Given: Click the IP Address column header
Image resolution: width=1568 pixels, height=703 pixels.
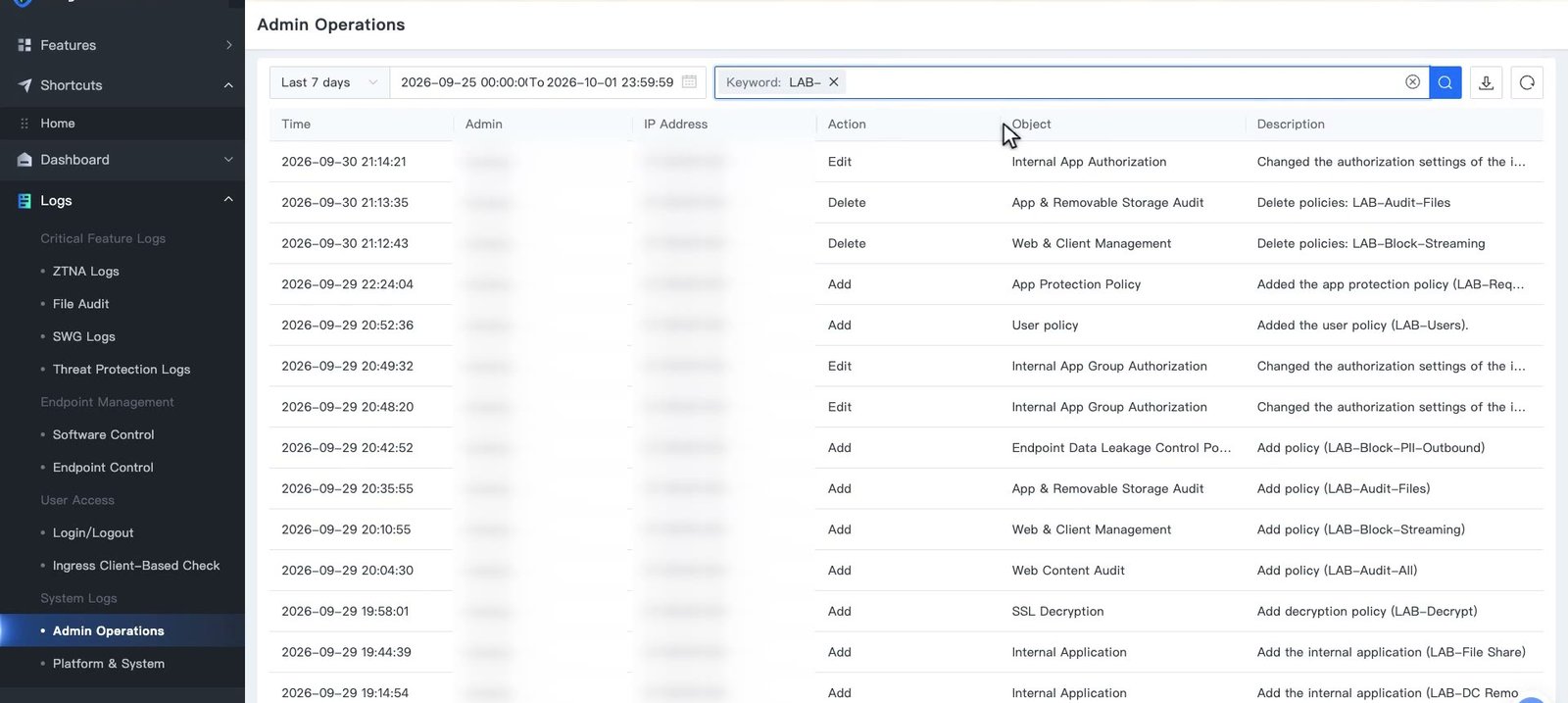Looking at the screenshot, I should click(675, 125).
